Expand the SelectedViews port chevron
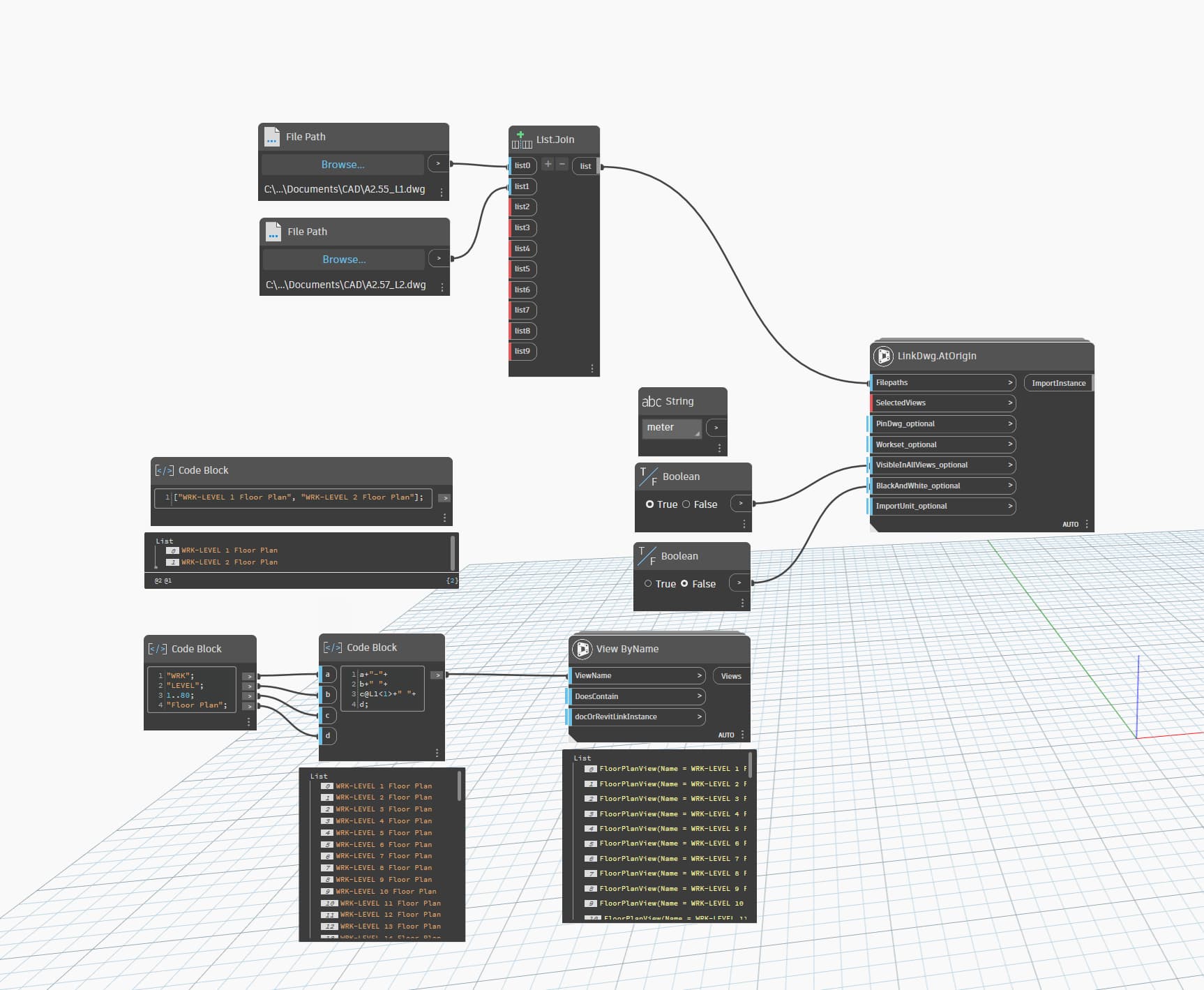This screenshot has height=990, width=1204. pyautogui.click(x=1009, y=403)
